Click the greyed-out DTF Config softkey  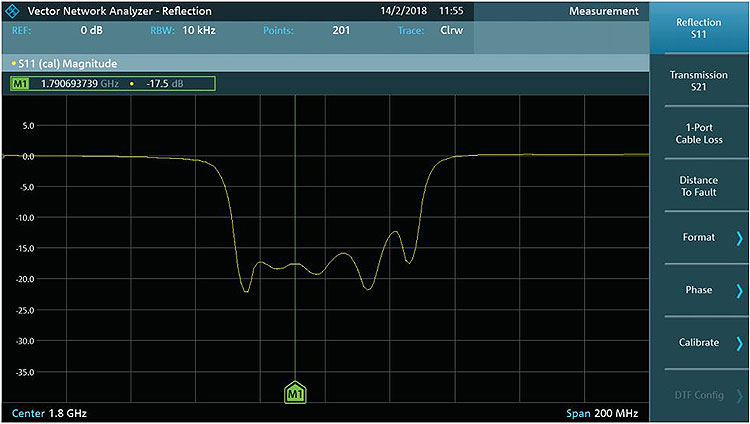click(699, 396)
